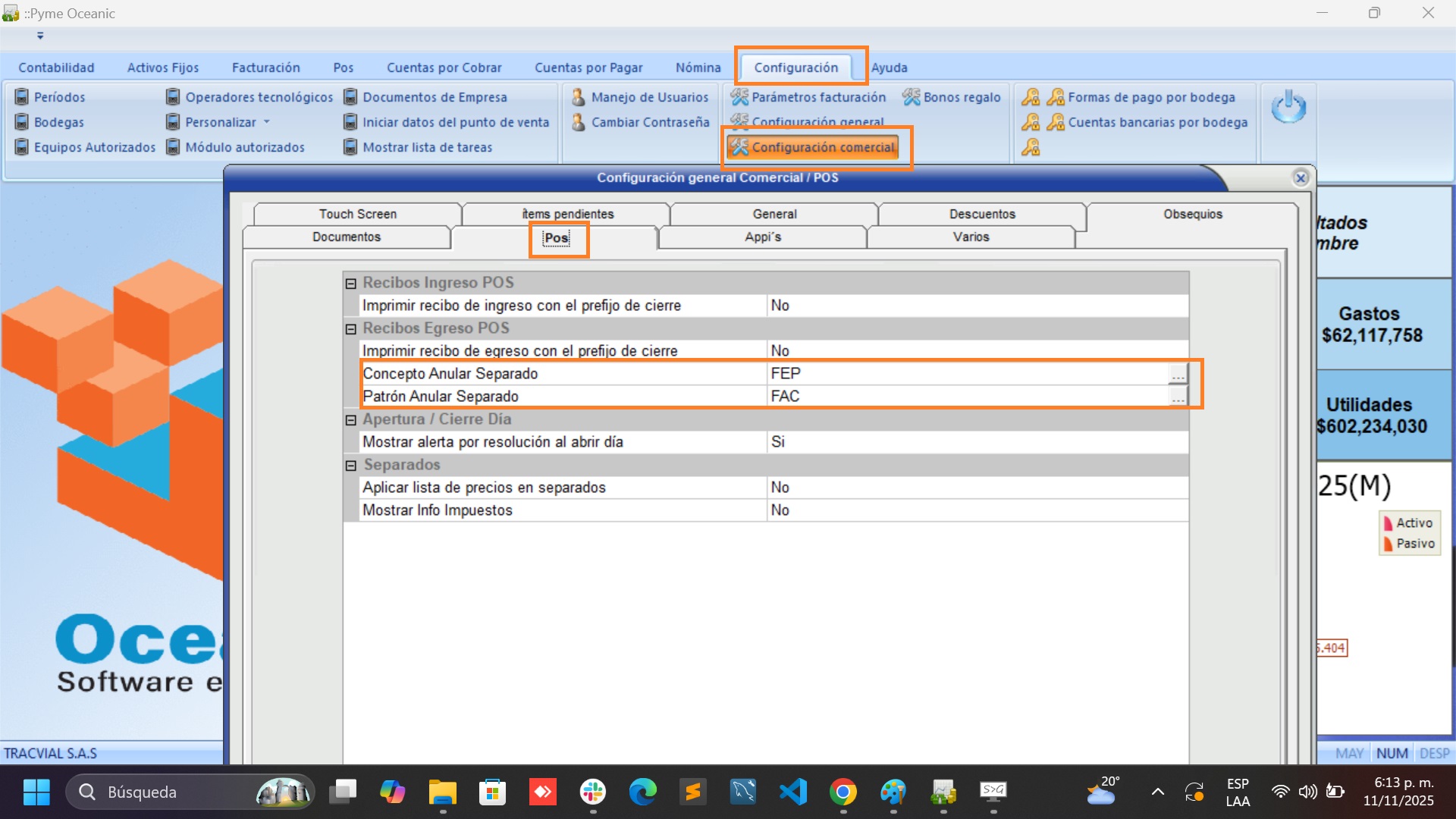The width and height of the screenshot is (1456, 819).
Task: Click browse button for Concepto Anular Separado
Action: coord(1177,374)
